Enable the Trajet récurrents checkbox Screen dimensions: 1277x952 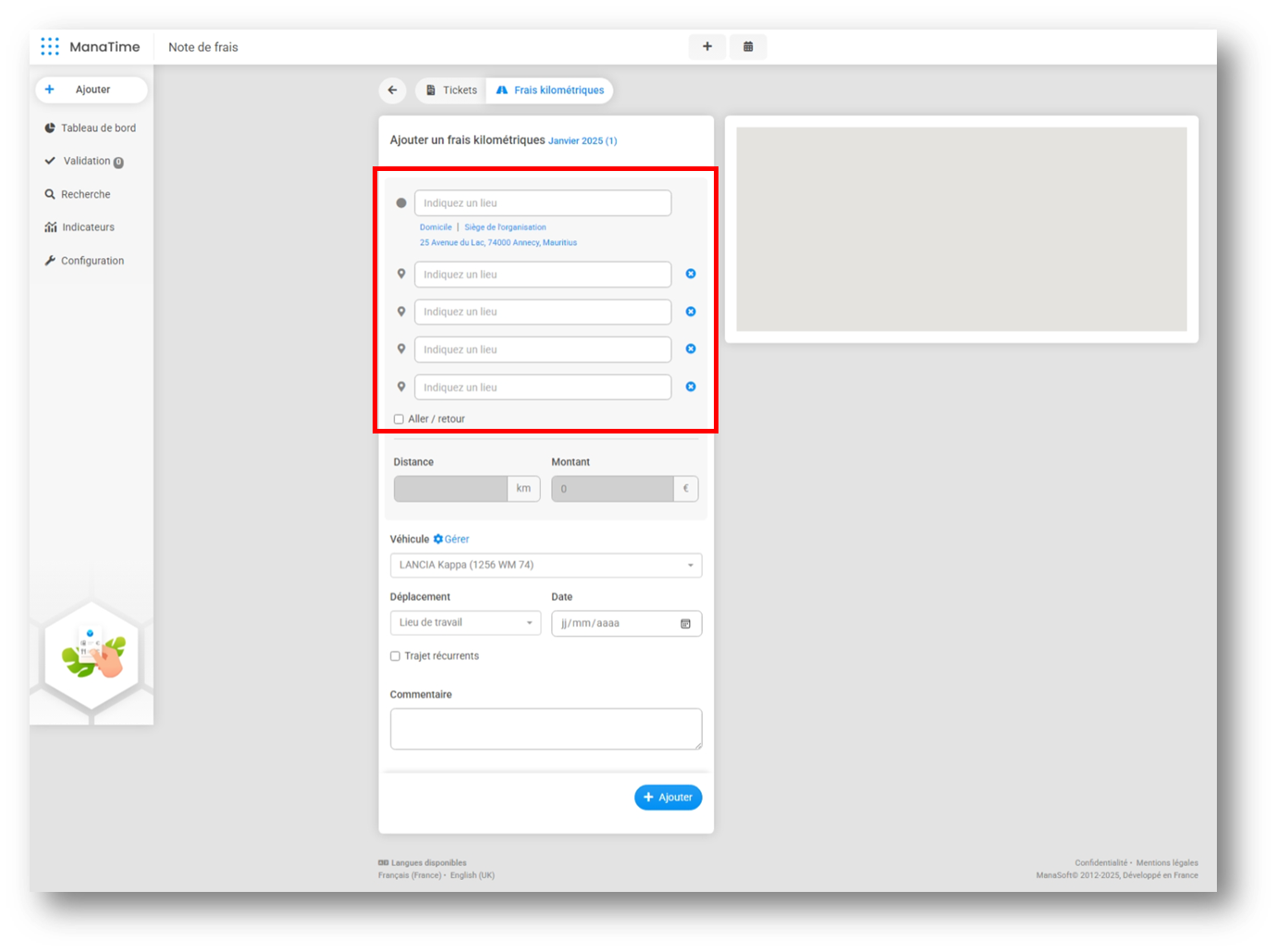coord(395,656)
